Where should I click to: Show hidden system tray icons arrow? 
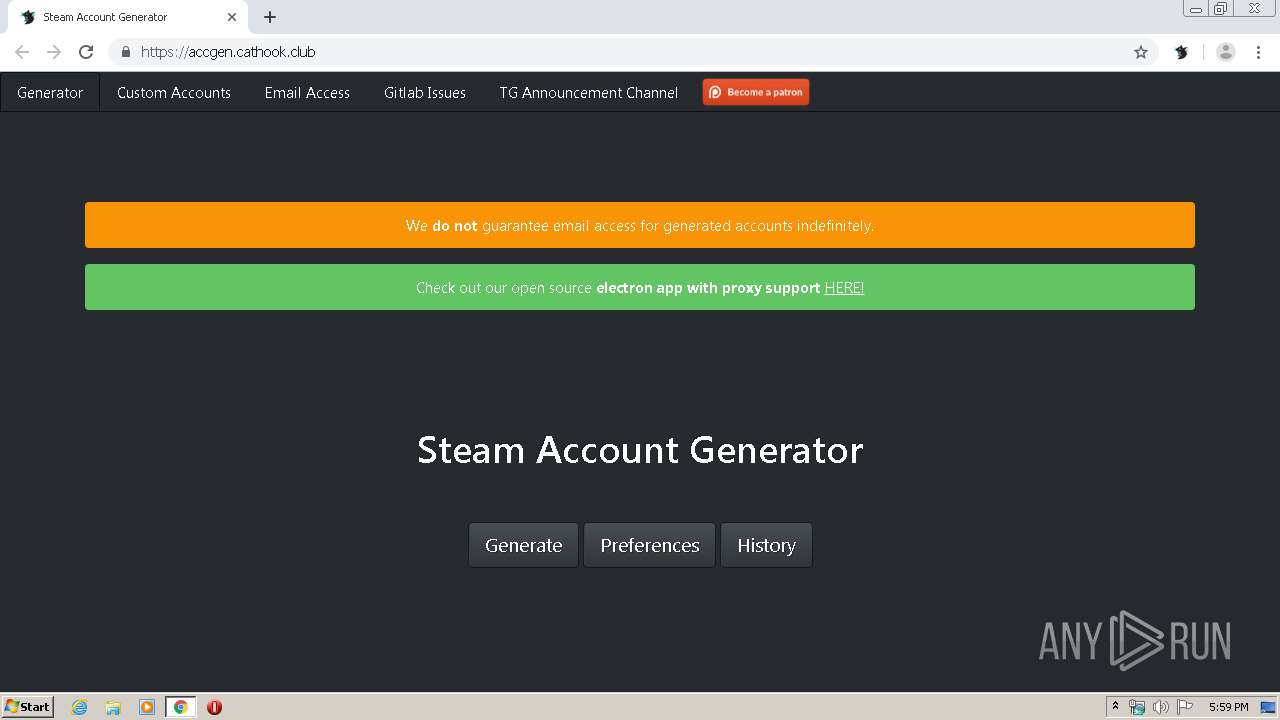[1115, 707]
